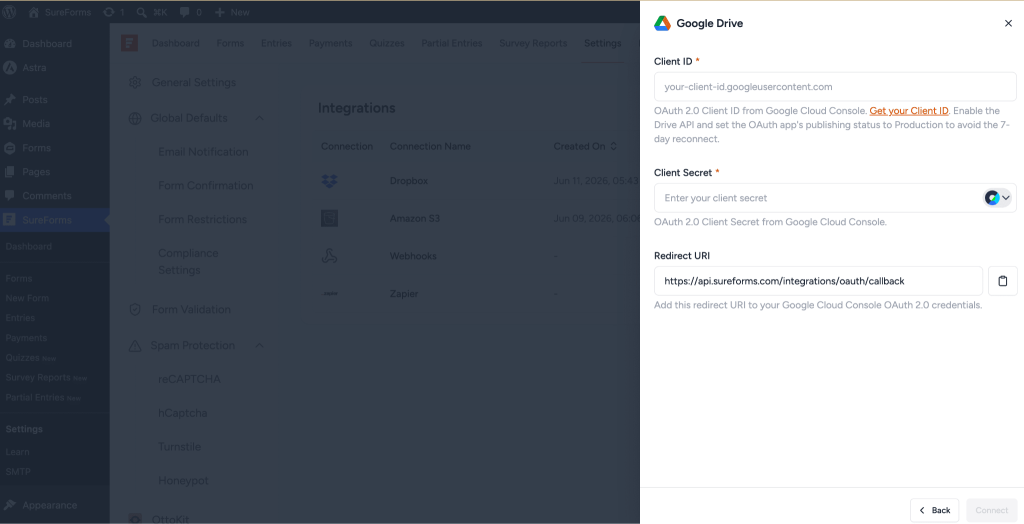Open Compliance Settings
Viewport: 1024px width, 524px height.
(x=188, y=261)
